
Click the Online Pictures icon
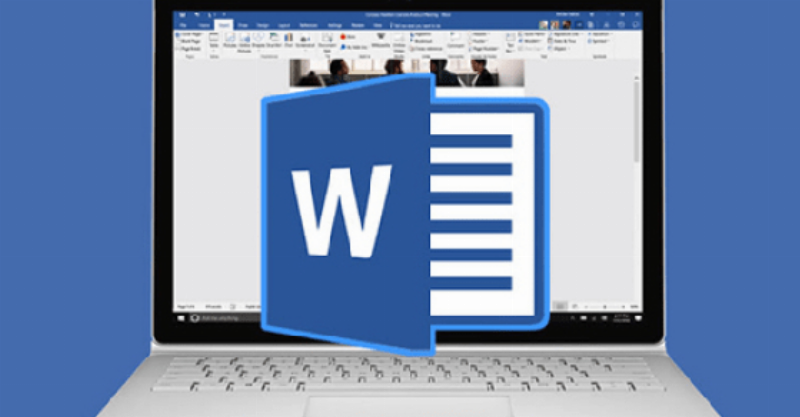point(244,42)
